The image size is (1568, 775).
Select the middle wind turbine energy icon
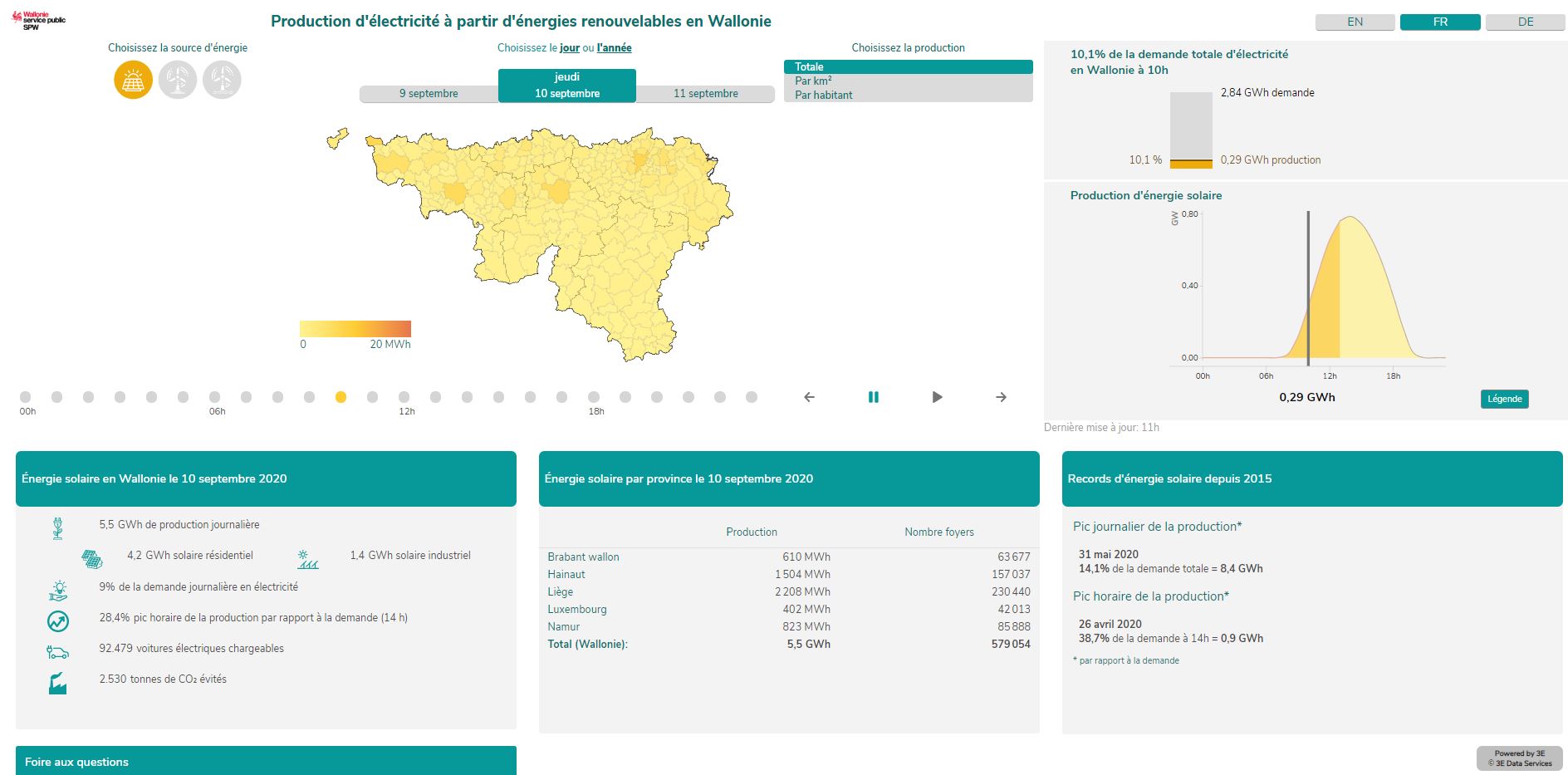(177, 81)
